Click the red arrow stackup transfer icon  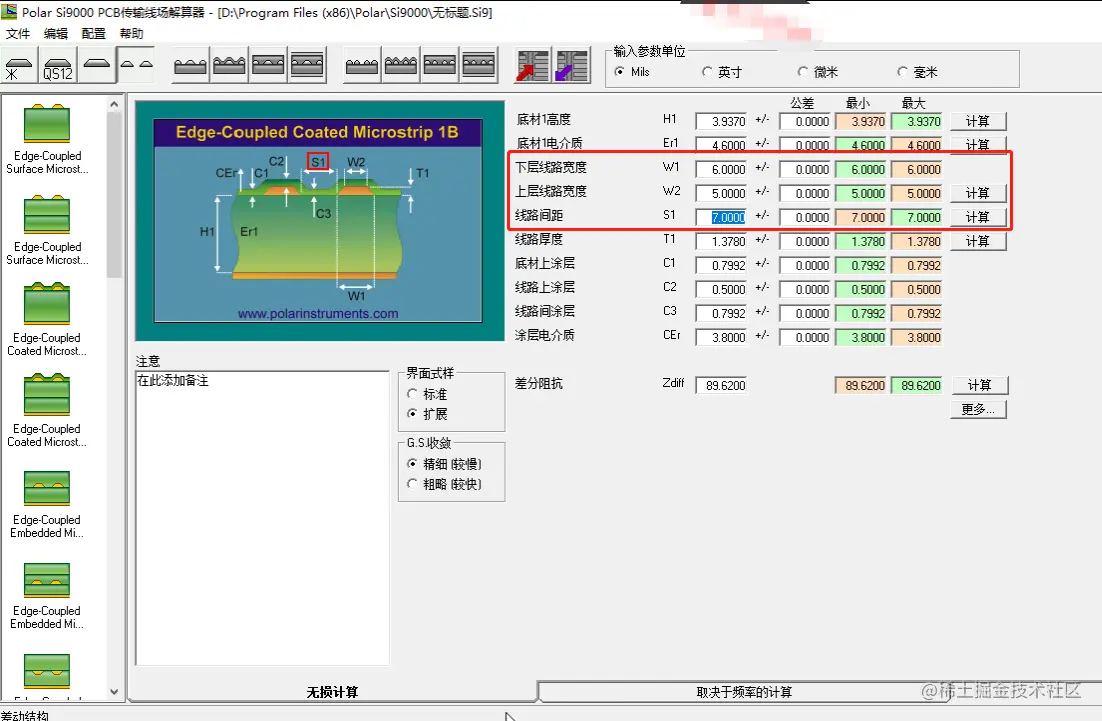[533, 66]
